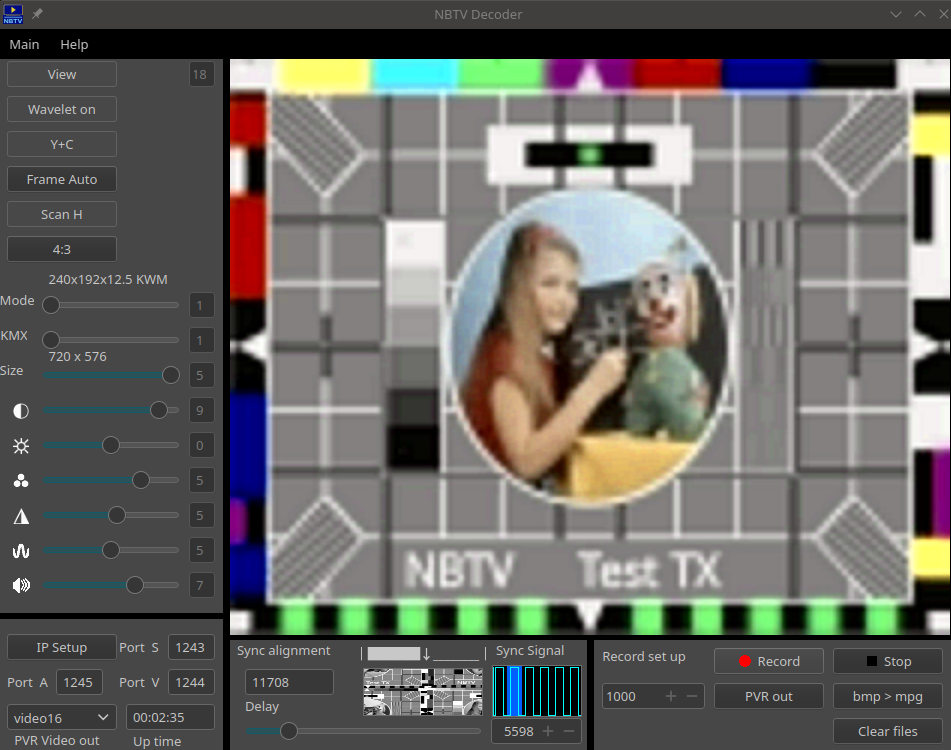Image resolution: width=951 pixels, height=750 pixels.
Task: Click the sharpness triangle icon
Action: 21,516
